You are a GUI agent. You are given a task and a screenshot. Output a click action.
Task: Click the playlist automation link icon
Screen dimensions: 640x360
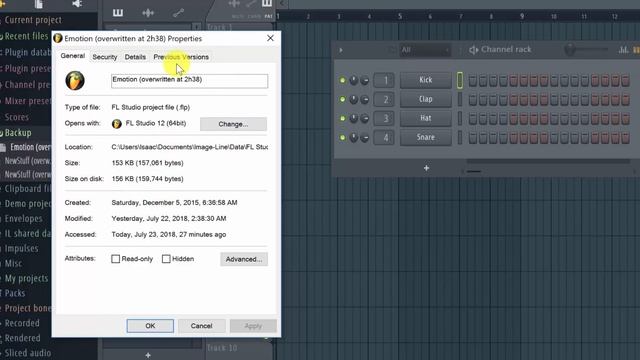(178, 13)
